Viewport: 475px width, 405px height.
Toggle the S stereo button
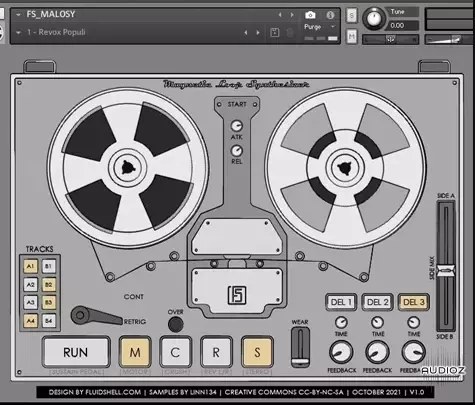click(x=257, y=352)
